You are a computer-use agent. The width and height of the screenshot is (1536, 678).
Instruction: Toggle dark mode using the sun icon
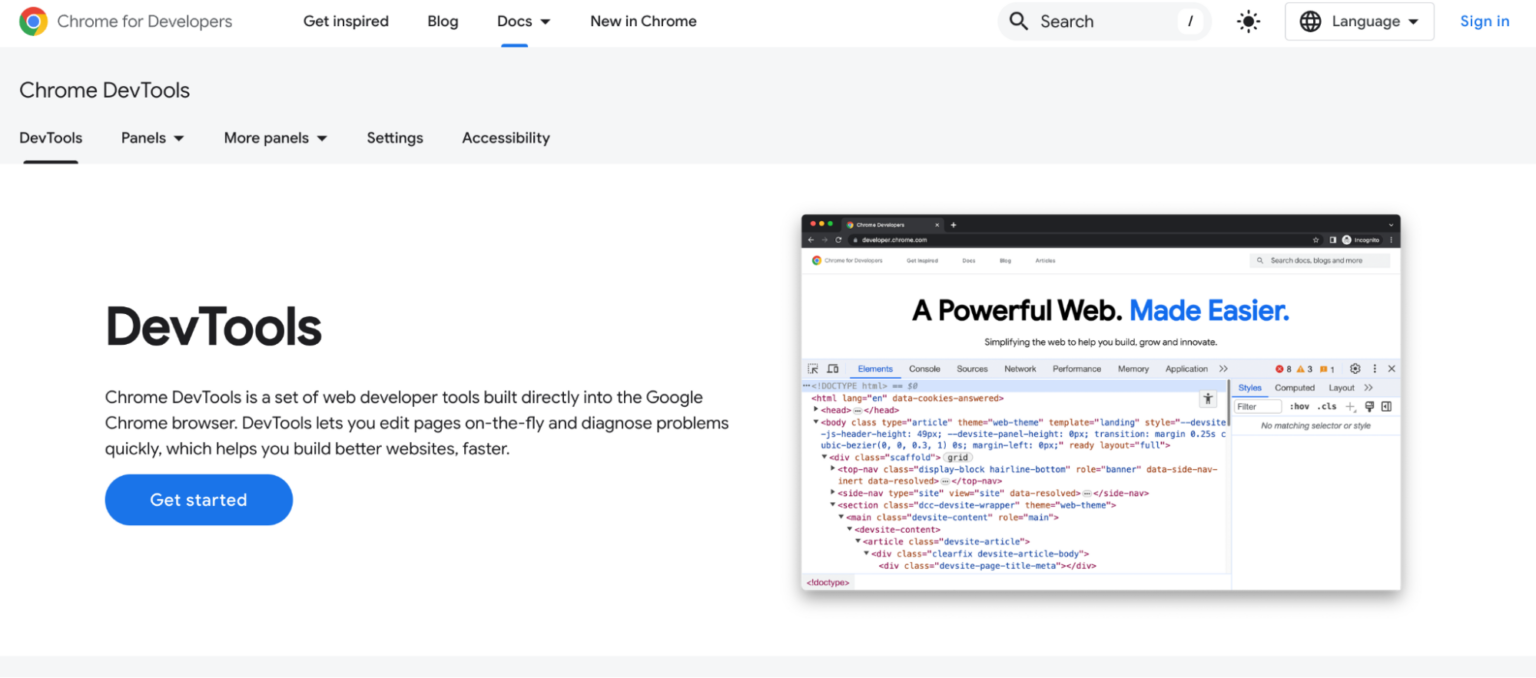click(1247, 20)
